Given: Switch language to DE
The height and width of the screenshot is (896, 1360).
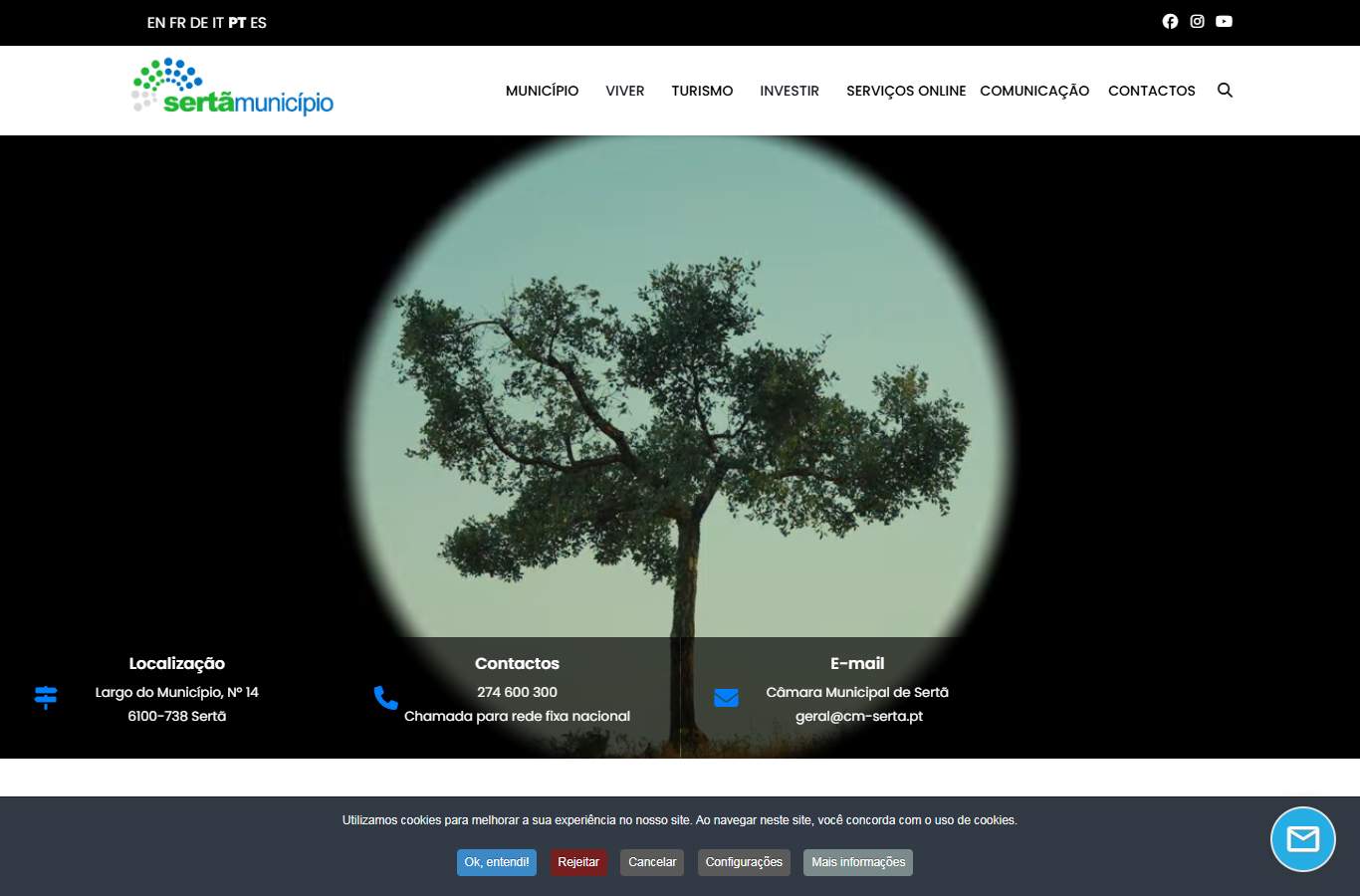Looking at the screenshot, I should point(199,23).
